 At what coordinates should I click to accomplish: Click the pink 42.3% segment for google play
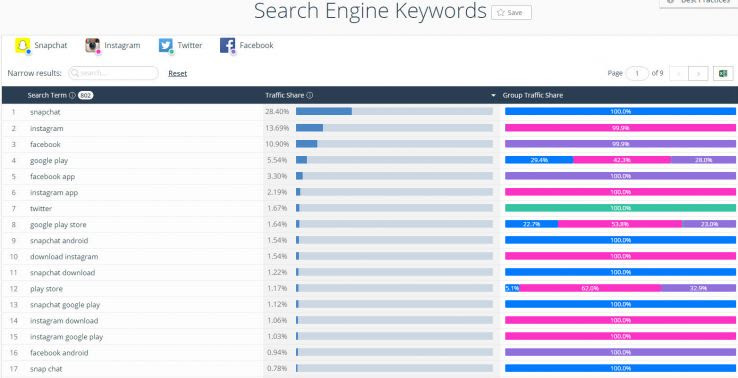(x=622, y=160)
